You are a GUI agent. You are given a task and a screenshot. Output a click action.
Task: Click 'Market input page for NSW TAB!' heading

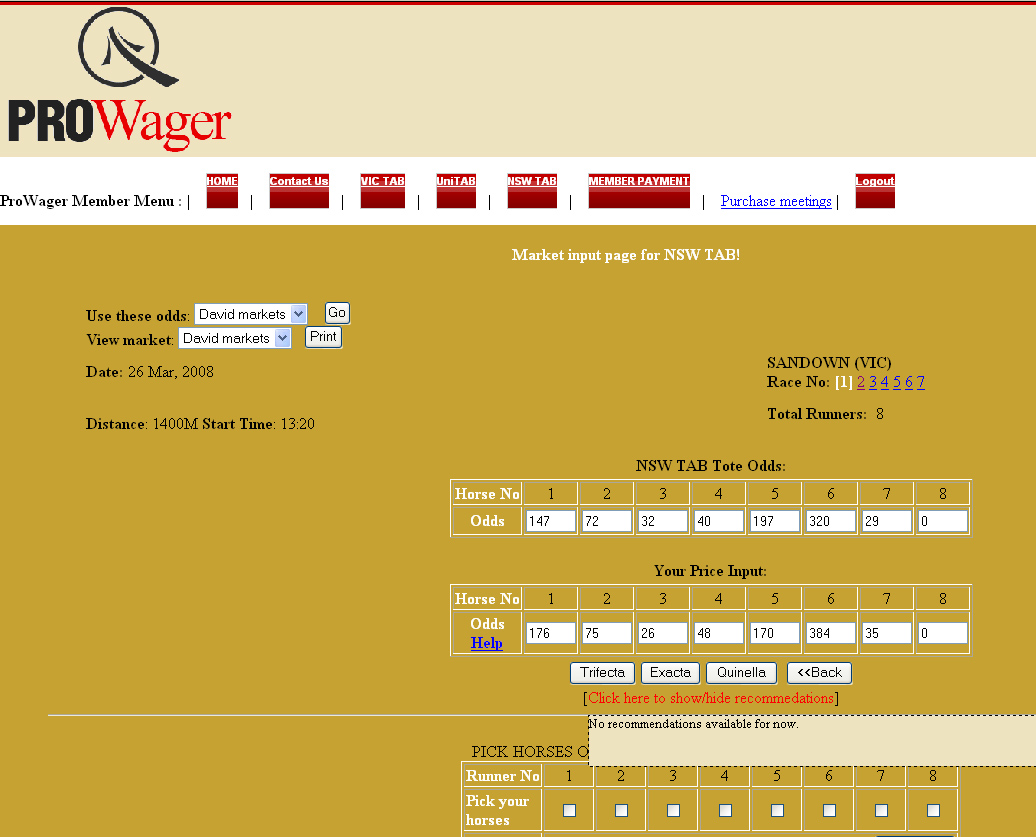coord(626,255)
